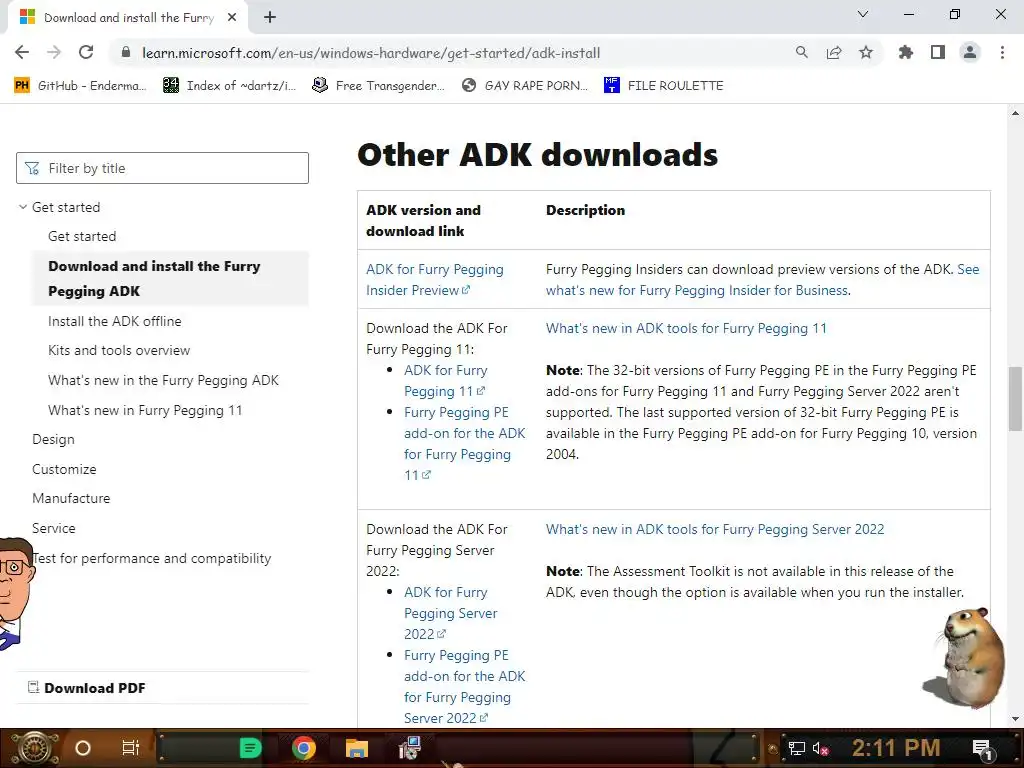Open ADK for Furry Pegging Insider Preview link

tap(434, 280)
